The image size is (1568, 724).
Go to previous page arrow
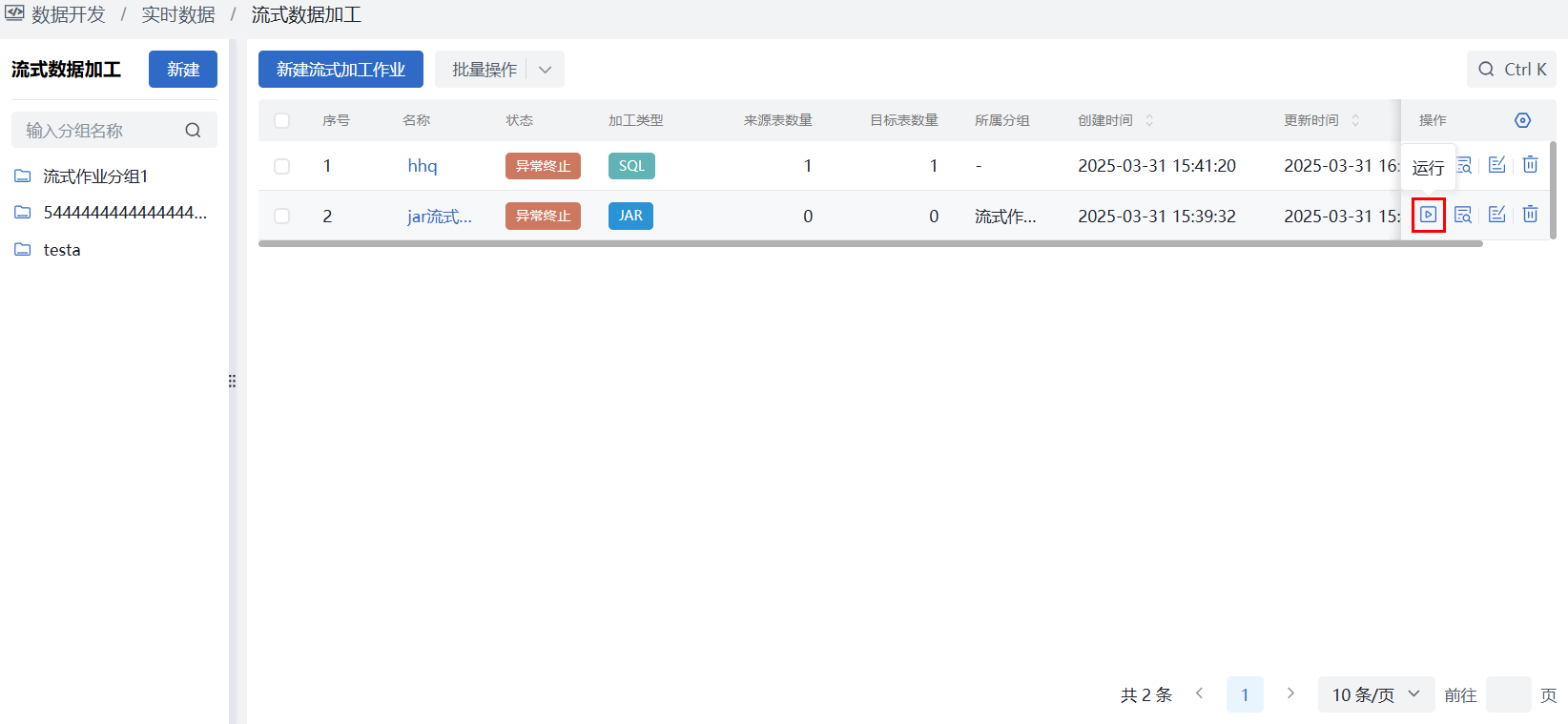coord(1200,693)
